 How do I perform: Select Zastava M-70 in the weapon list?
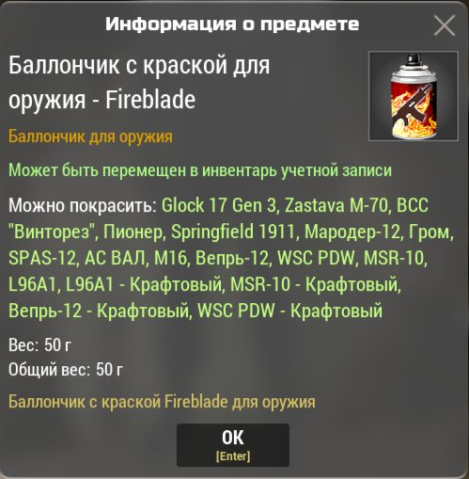[x=336, y=205]
